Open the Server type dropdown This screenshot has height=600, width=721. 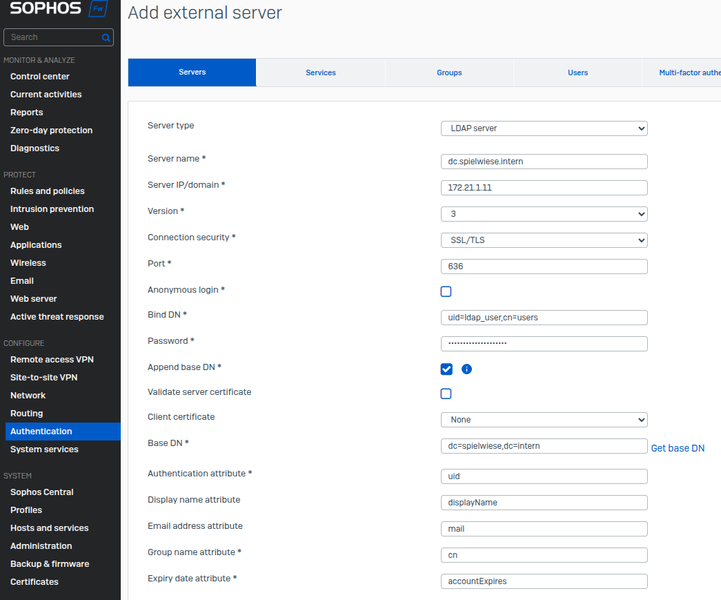tap(543, 128)
